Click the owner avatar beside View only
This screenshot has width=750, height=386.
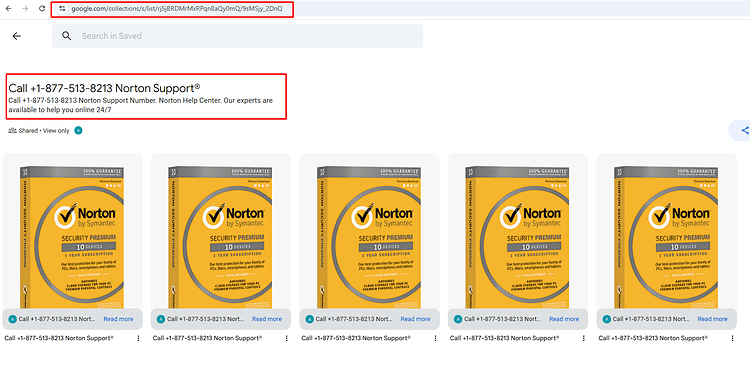(x=78, y=131)
